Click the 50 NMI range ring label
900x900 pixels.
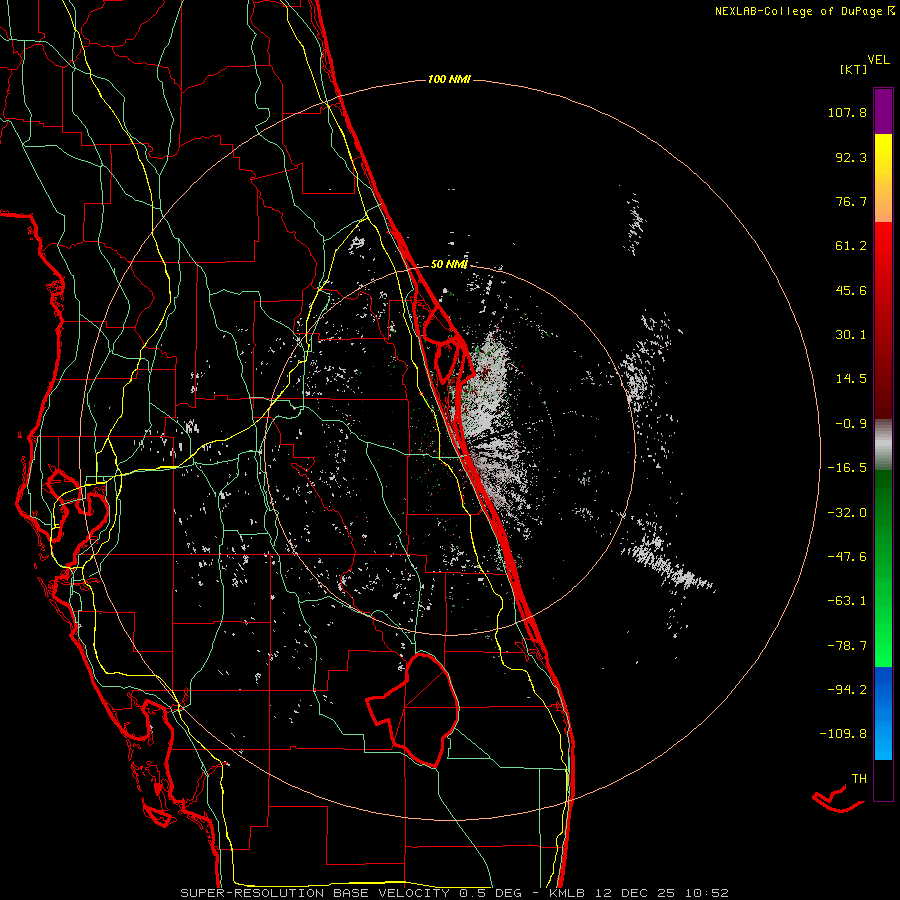click(449, 264)
